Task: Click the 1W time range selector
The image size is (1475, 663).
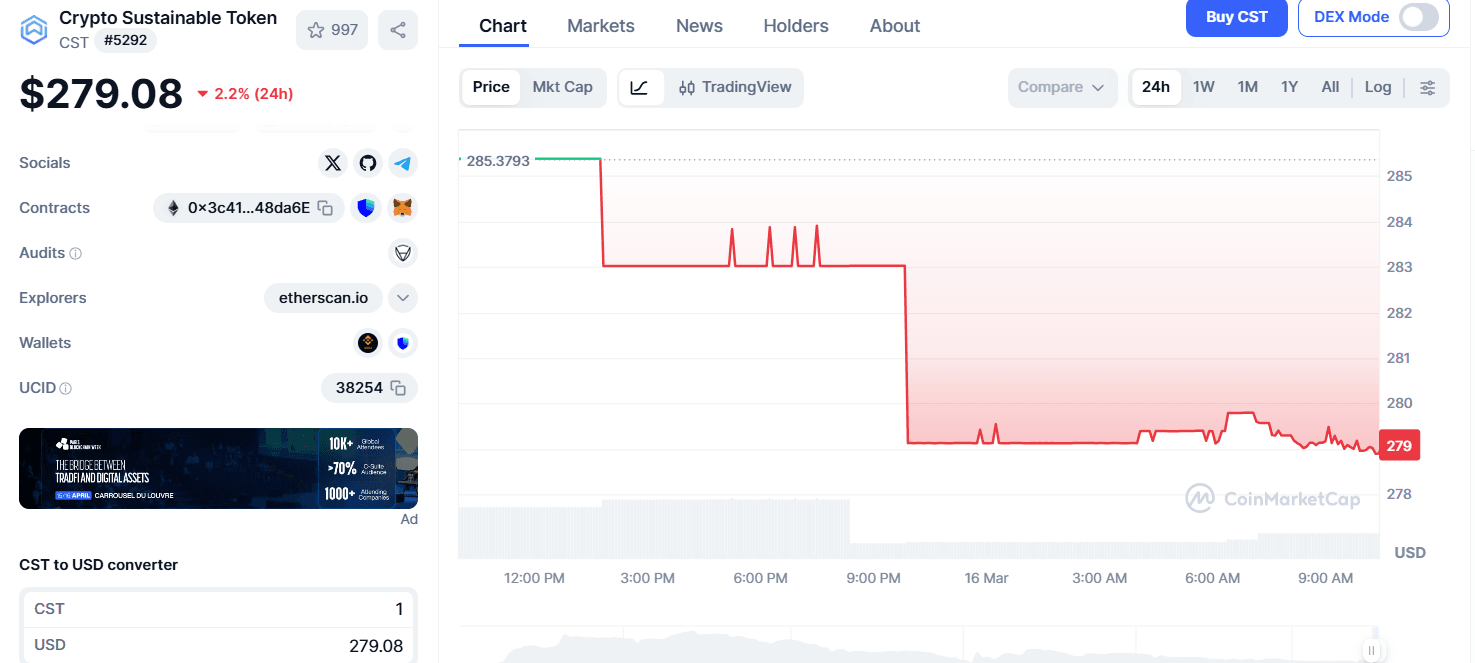Action: pos(1203,87)
